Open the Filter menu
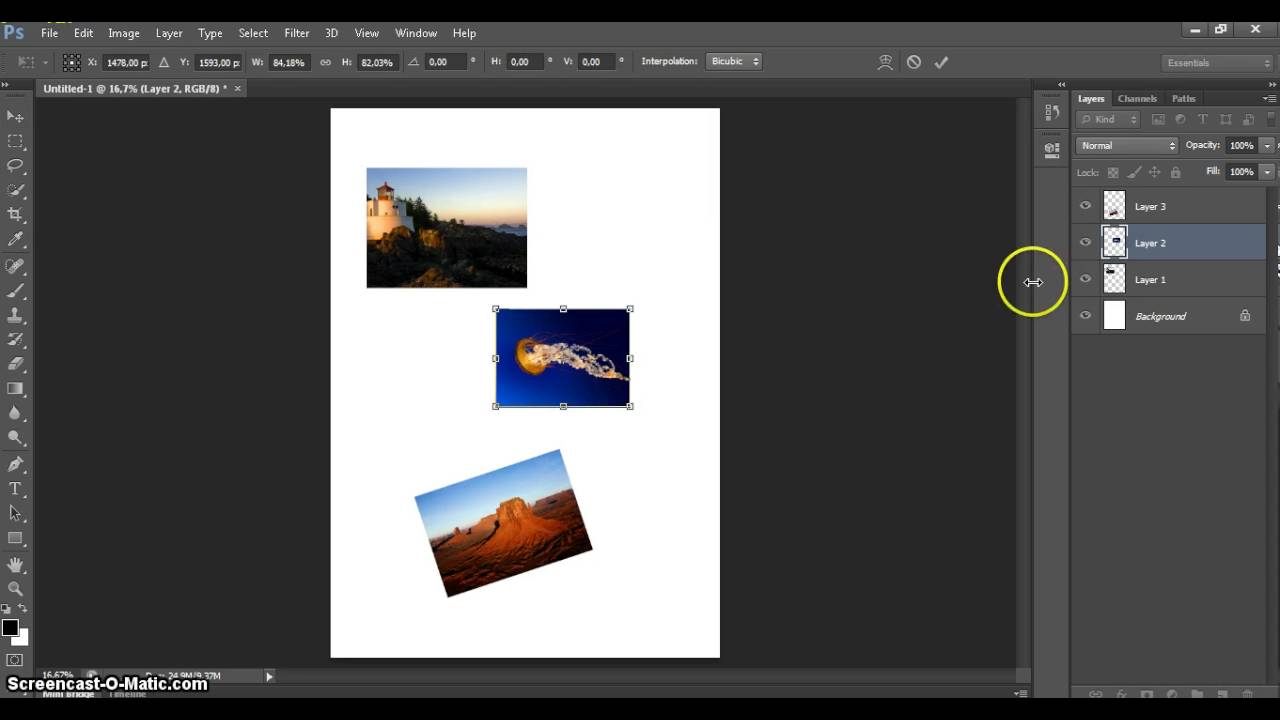 coord(297,33)
